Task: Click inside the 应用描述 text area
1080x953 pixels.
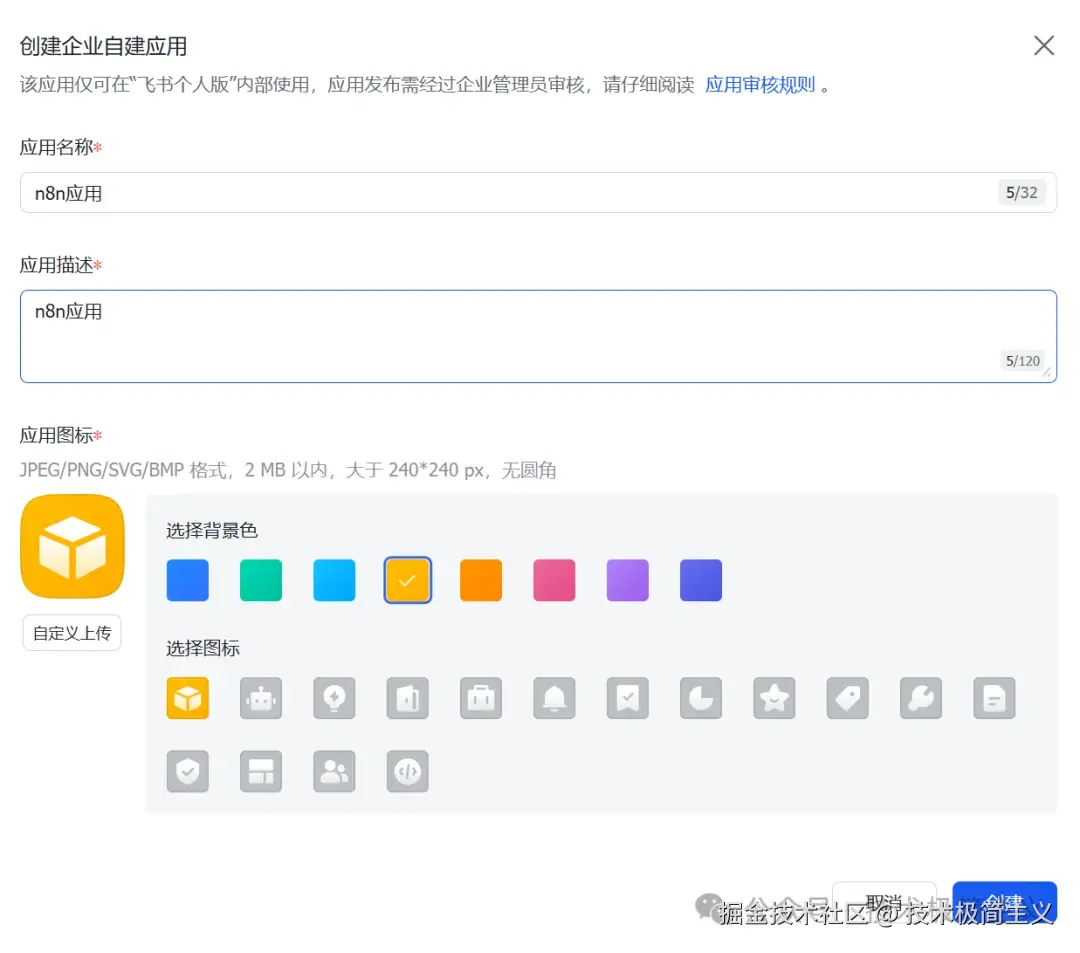Action: pos(539,335)
